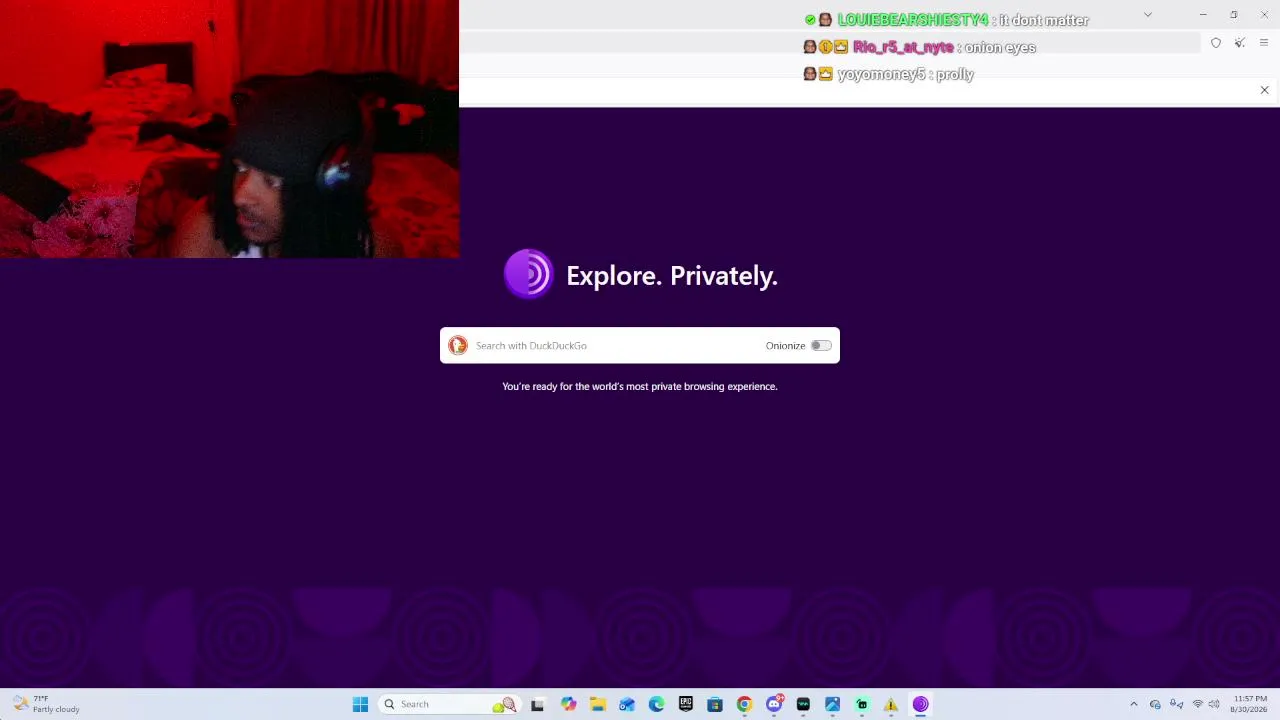Click the Windows taskbar Search box
The width and height of the screenshot is (1280, 720).
(x=449, y=704)
